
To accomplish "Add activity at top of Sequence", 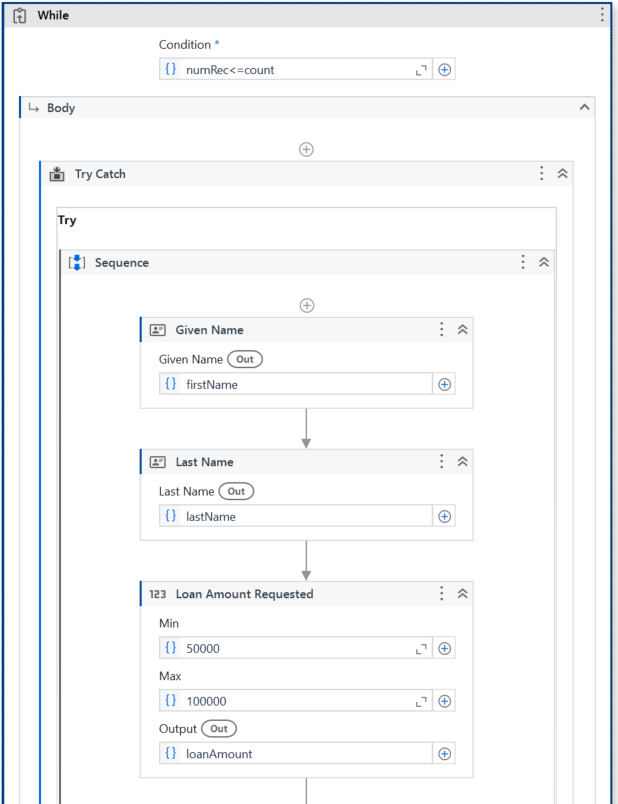I will [x=307, y=305].
